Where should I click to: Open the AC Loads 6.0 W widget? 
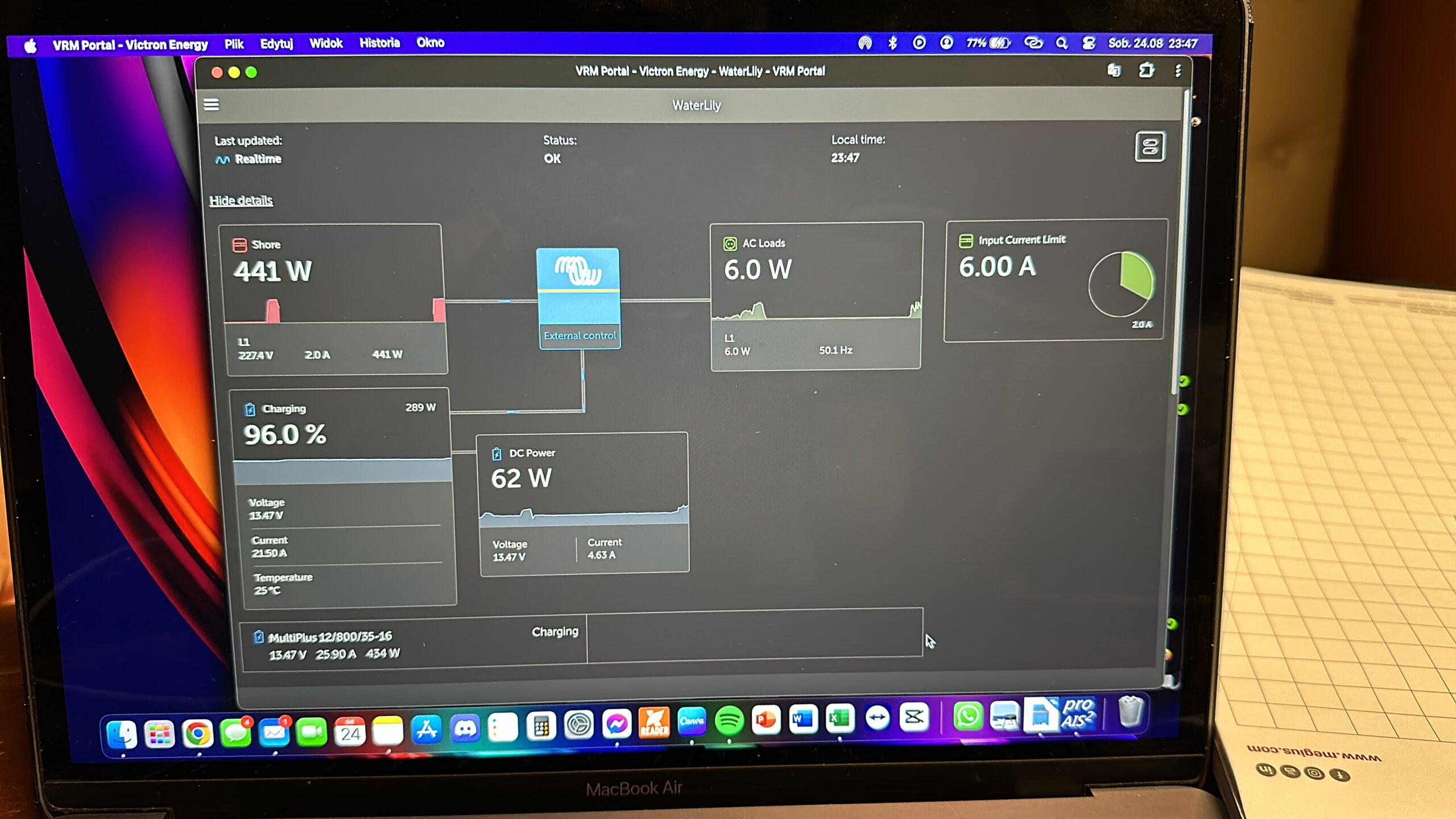coord(816,296)
